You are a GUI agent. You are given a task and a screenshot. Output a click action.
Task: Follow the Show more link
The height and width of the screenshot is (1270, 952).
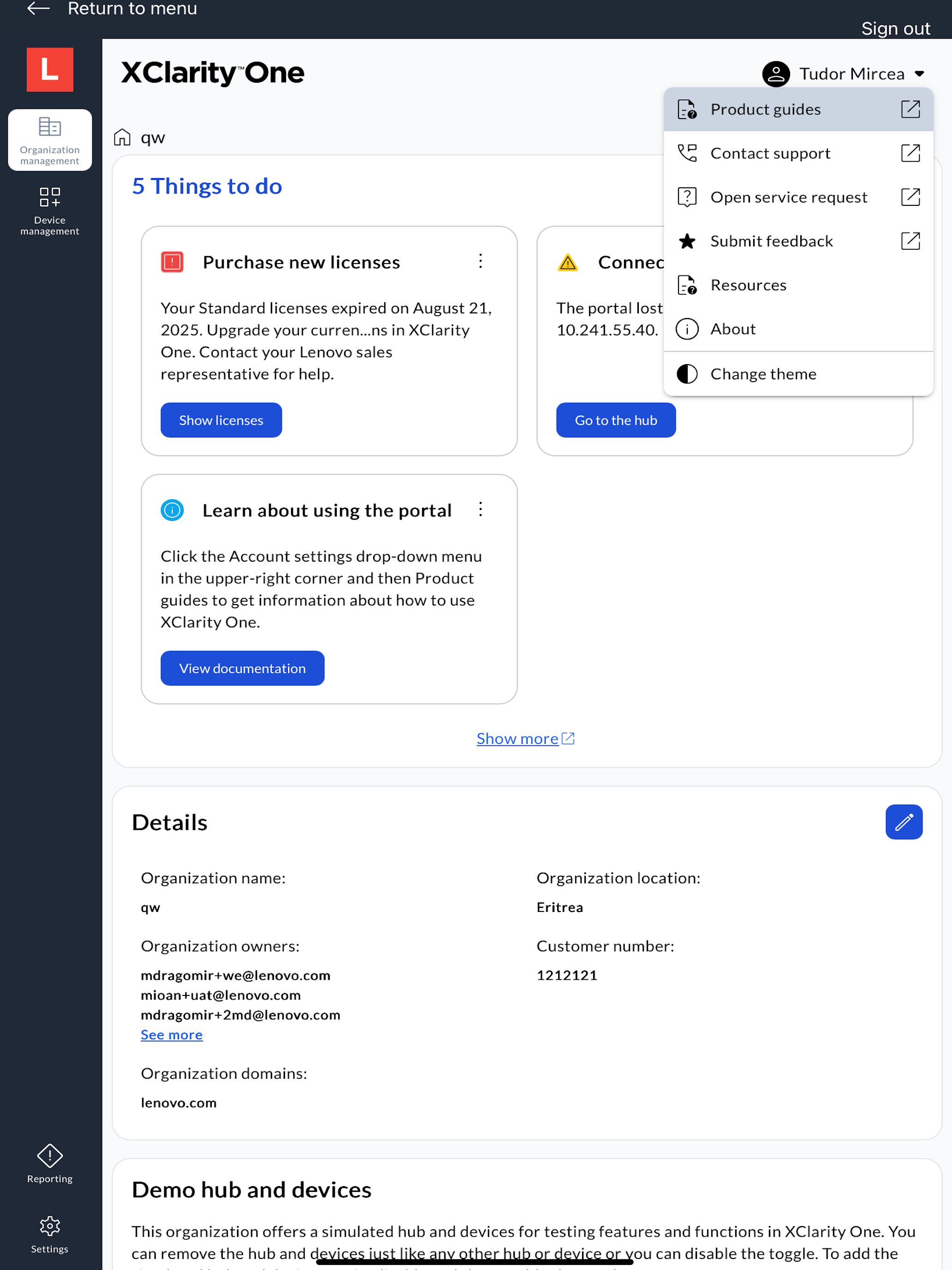[x=518, y=738]
